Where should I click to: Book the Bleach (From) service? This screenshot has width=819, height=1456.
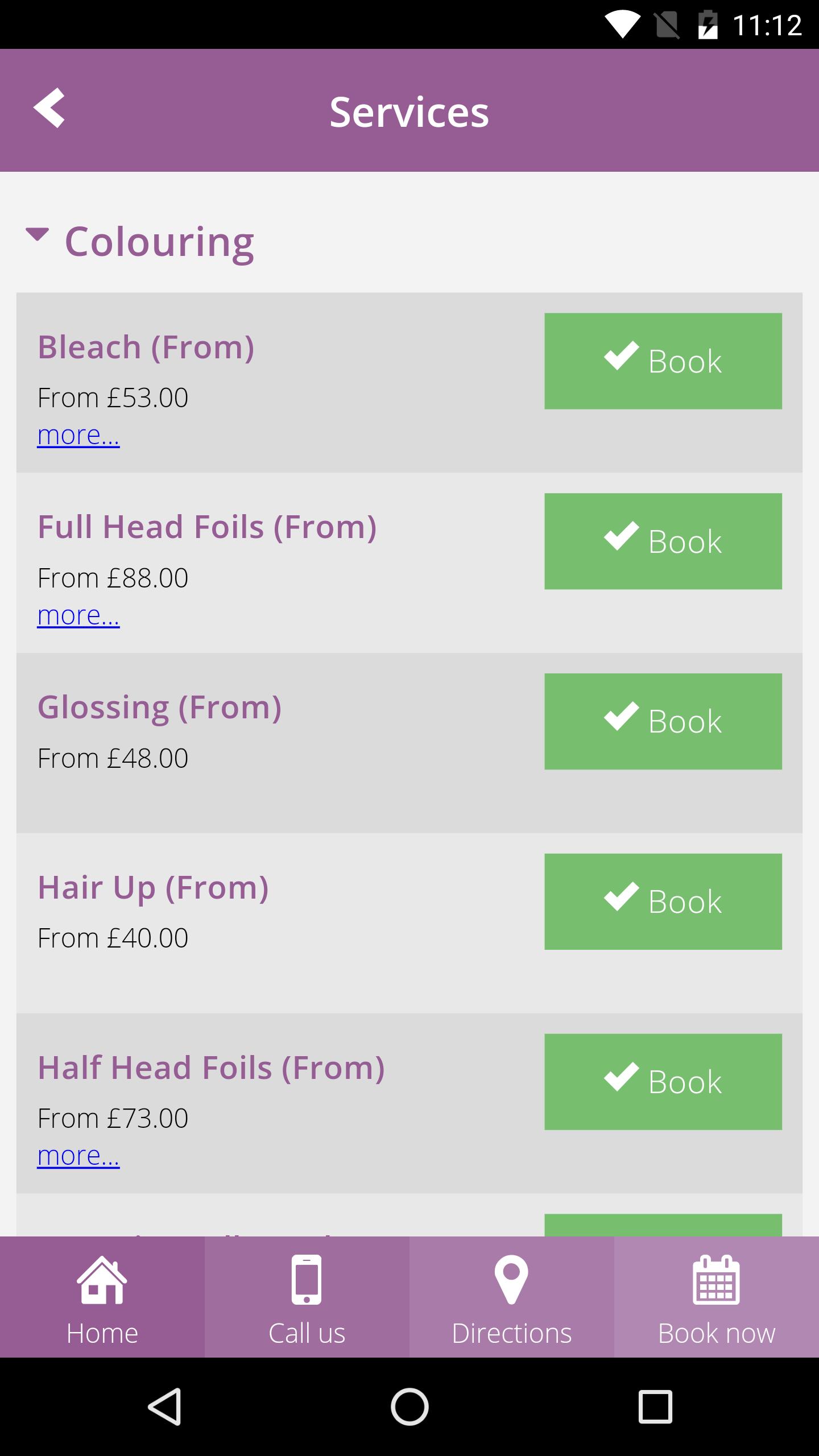[x=663, y=361]
